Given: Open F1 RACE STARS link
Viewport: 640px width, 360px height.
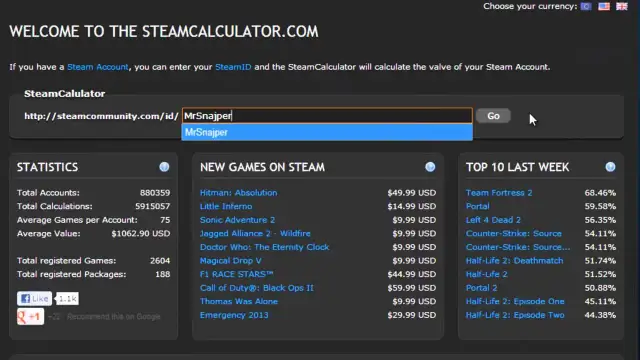Looking at the screenshot, I should click(236, 274).
